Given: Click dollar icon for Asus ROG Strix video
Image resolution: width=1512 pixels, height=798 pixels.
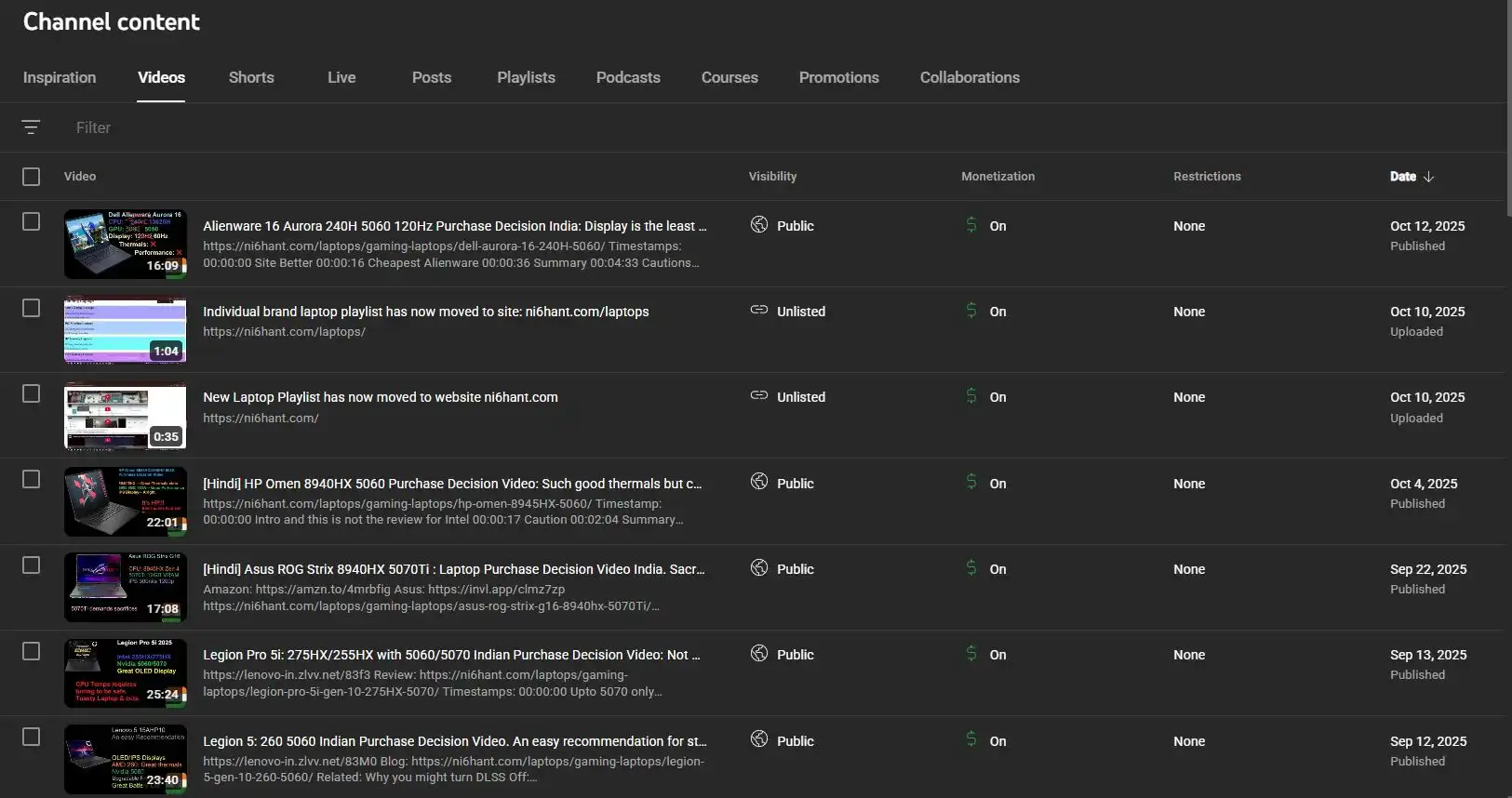Looking at the screenshot, I should [x=971, y=568].
